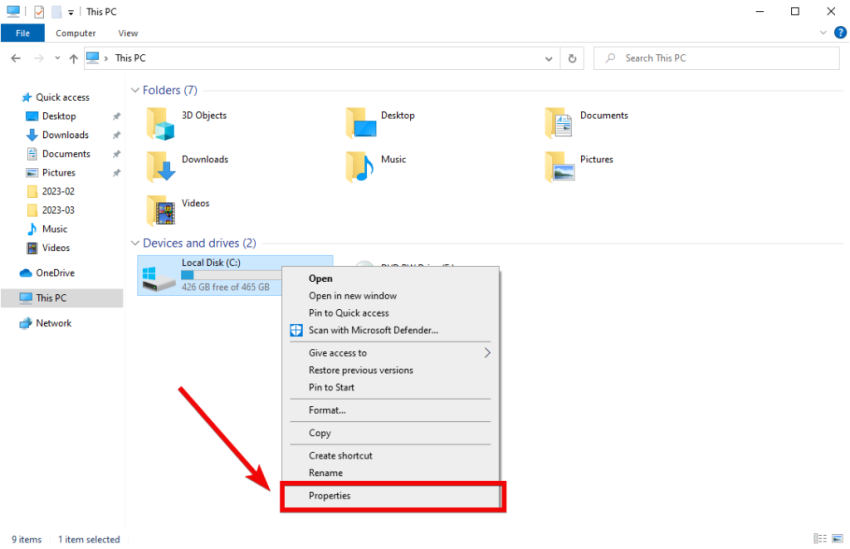The image size is (850, 549).
Task: Open Help with the question mark icon
Action: [840, 33]
